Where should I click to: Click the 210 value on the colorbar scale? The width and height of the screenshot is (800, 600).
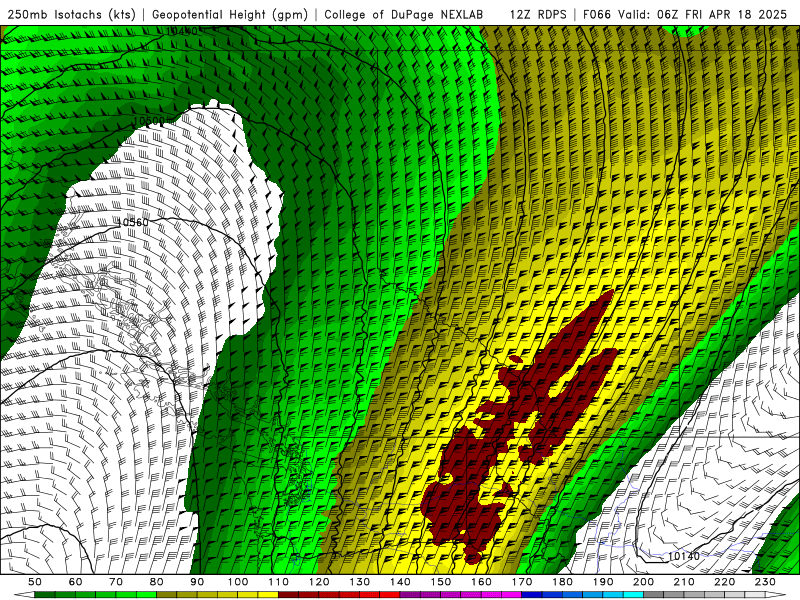(x=684, y=582)
